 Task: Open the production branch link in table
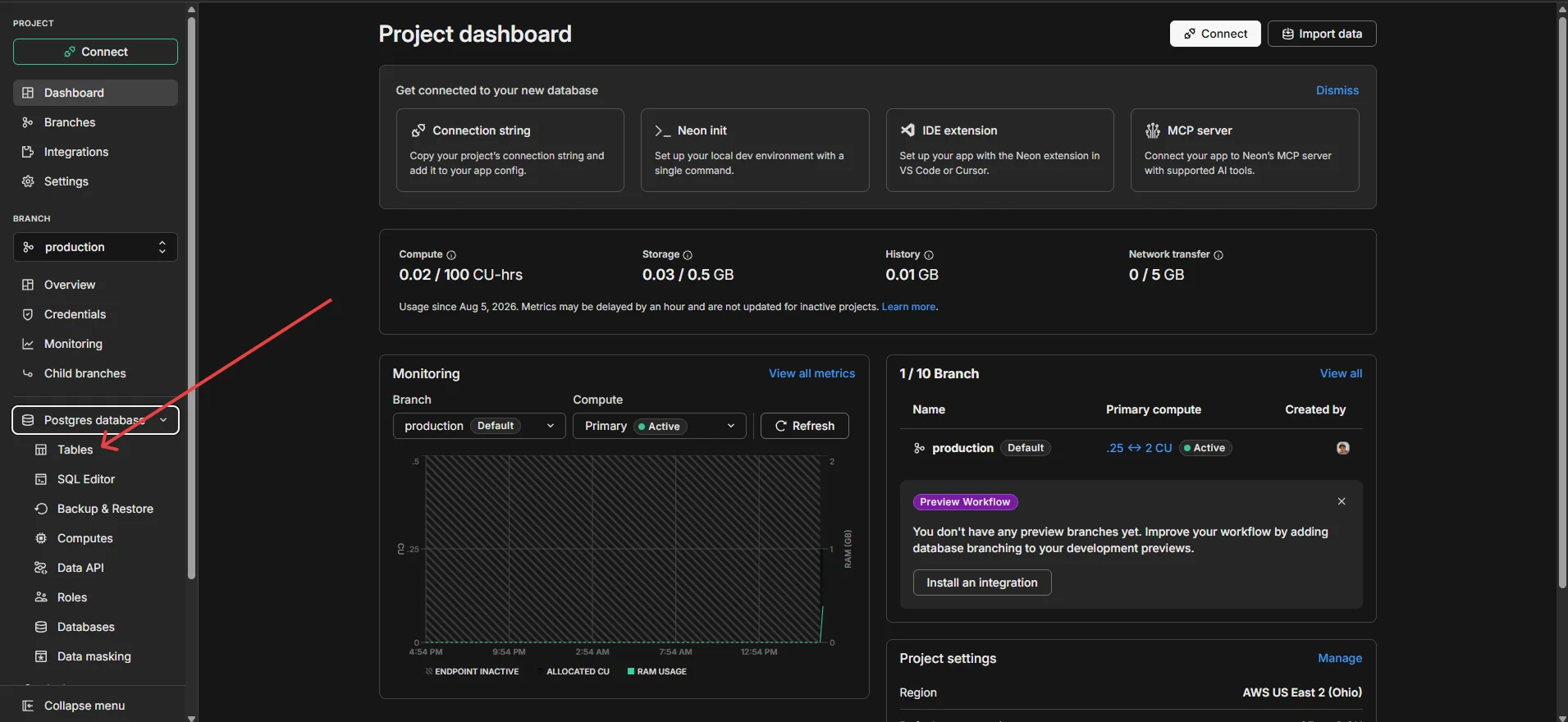pyautogui.click(x=962, y=448)
